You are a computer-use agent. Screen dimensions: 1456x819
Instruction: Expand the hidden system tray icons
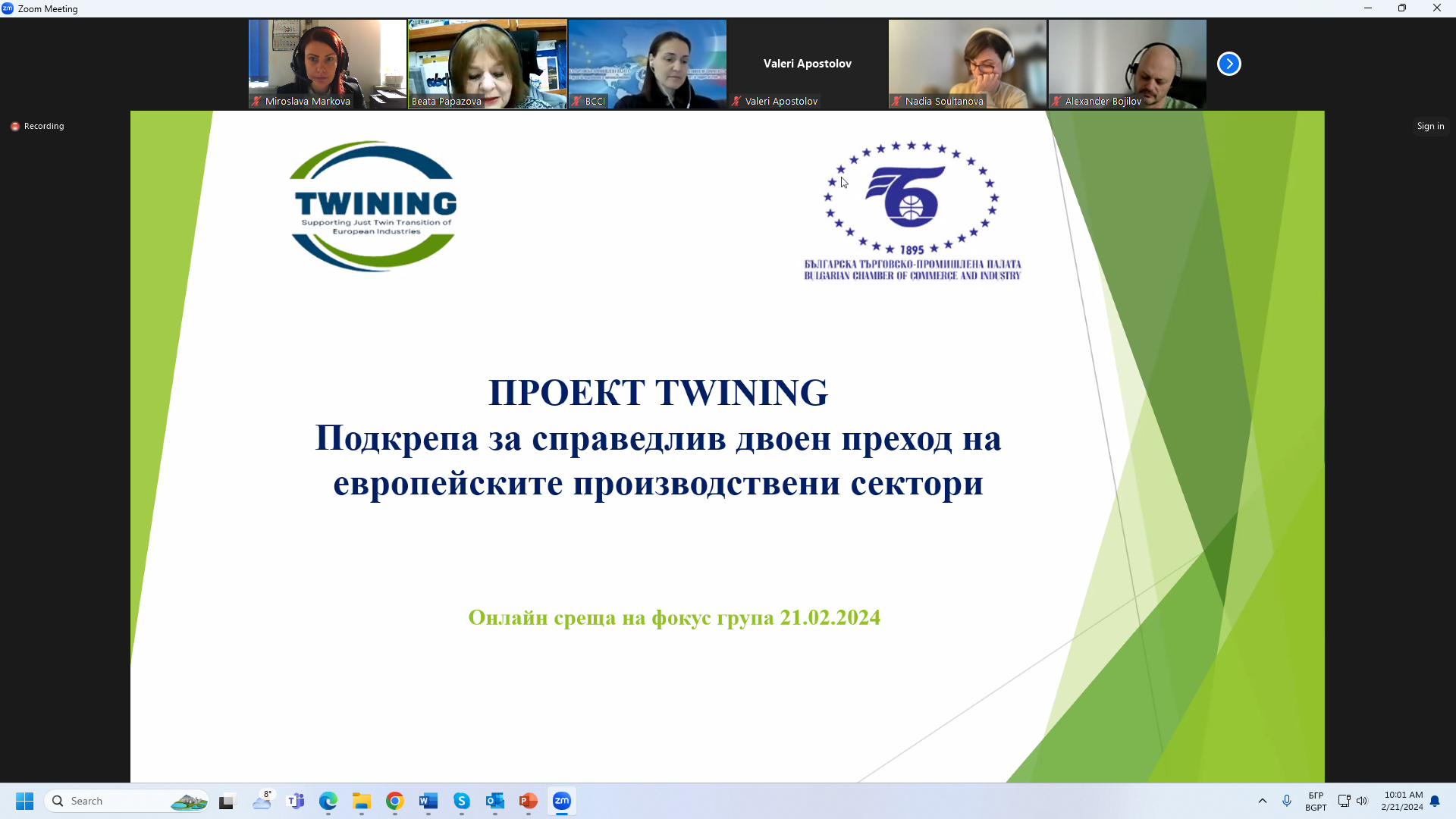click(x=1263, y=801)
